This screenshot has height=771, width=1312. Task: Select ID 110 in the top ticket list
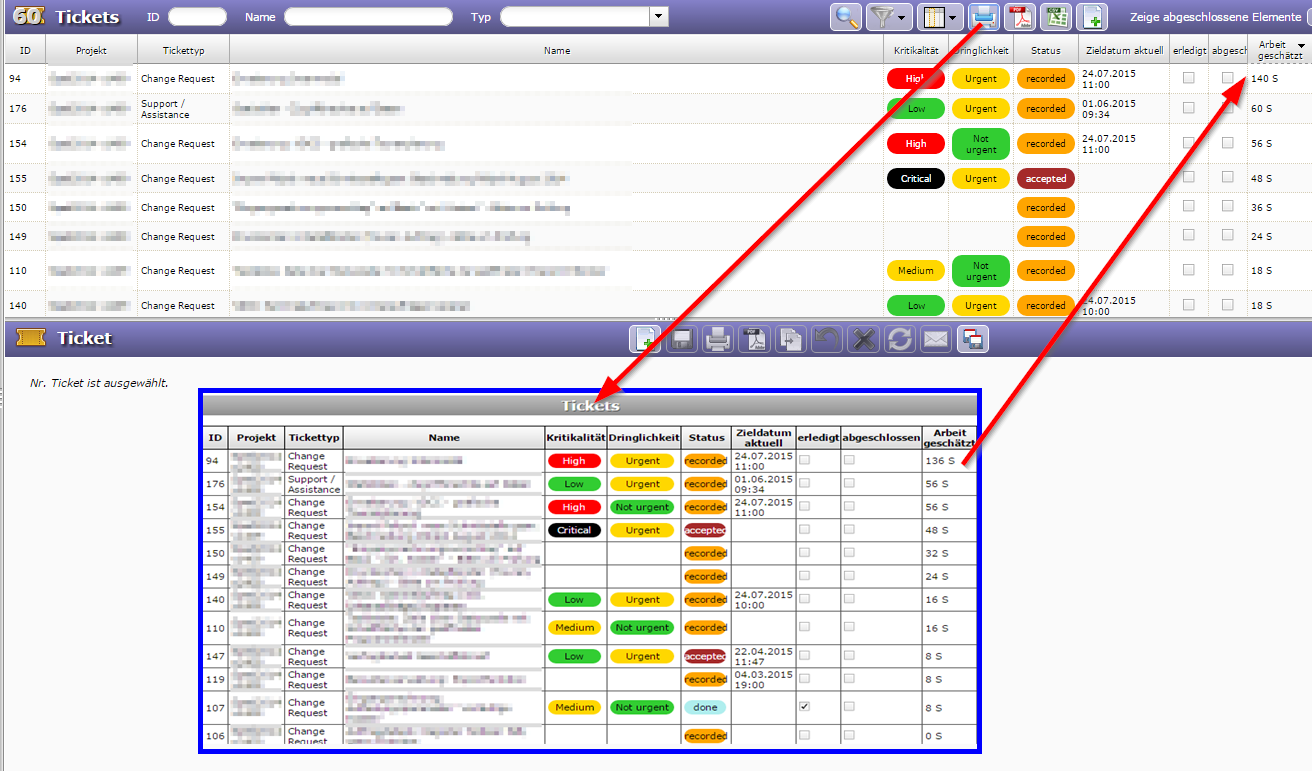(x=18, y=270)
